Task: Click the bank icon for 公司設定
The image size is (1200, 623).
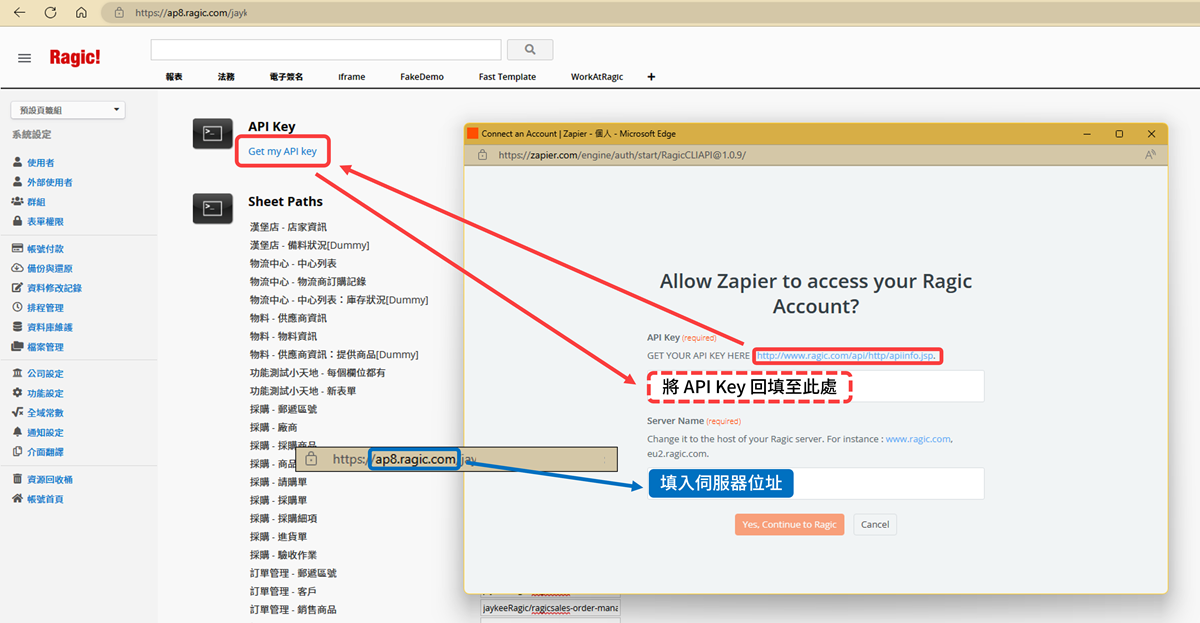Action: (x=17, y=373)
